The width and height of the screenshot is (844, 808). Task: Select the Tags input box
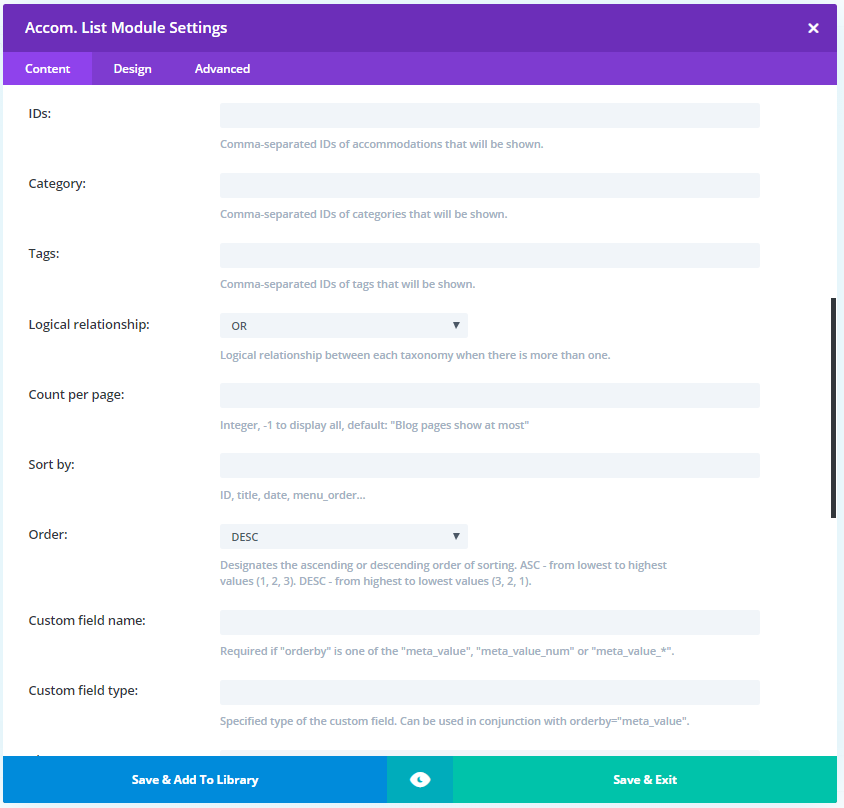tap(489, 255)
